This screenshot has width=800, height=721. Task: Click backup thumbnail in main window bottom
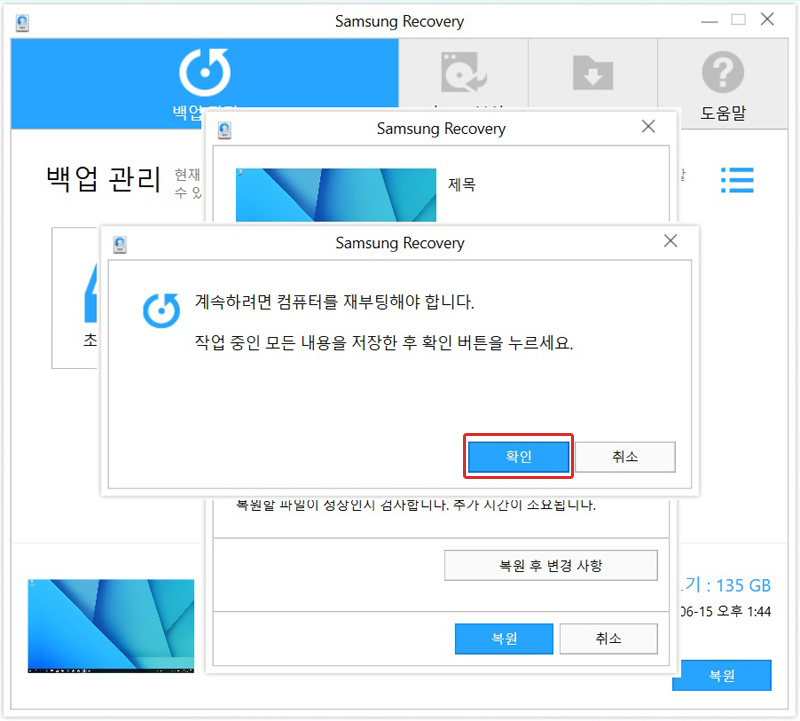(111, 626)
